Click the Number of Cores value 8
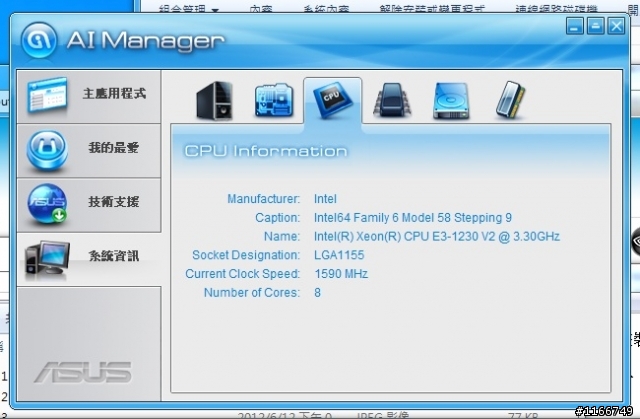 317,293
